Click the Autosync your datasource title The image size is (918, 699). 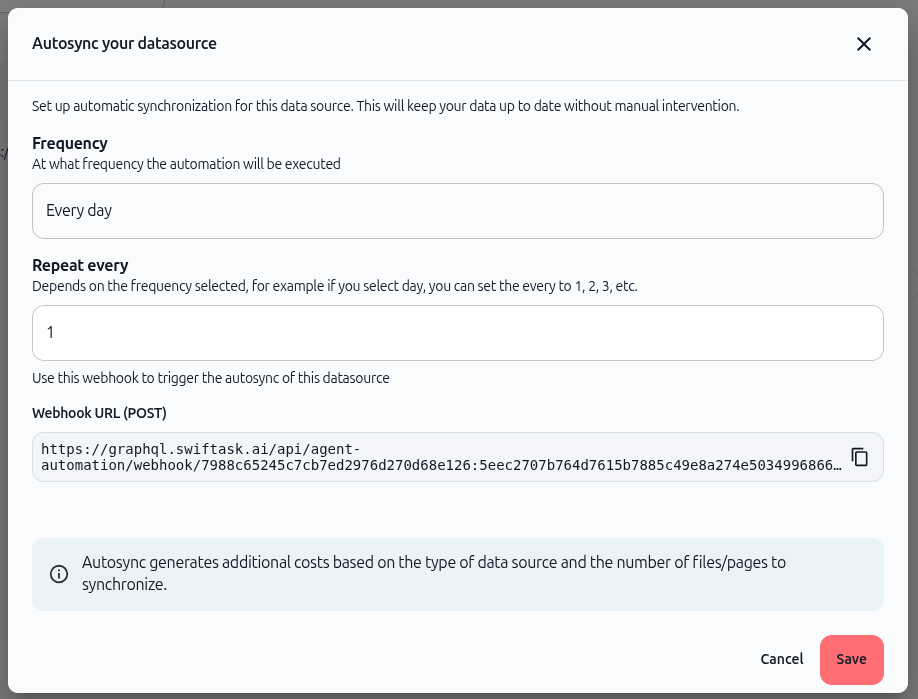[124, 43]
